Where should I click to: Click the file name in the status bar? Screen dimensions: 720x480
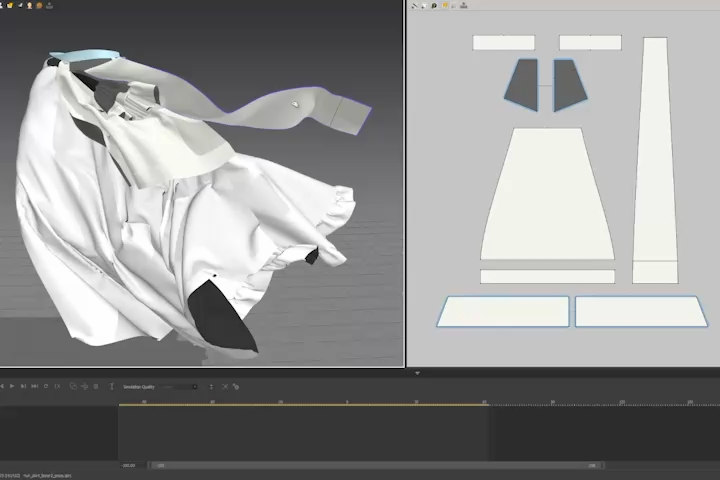(47, 476)
